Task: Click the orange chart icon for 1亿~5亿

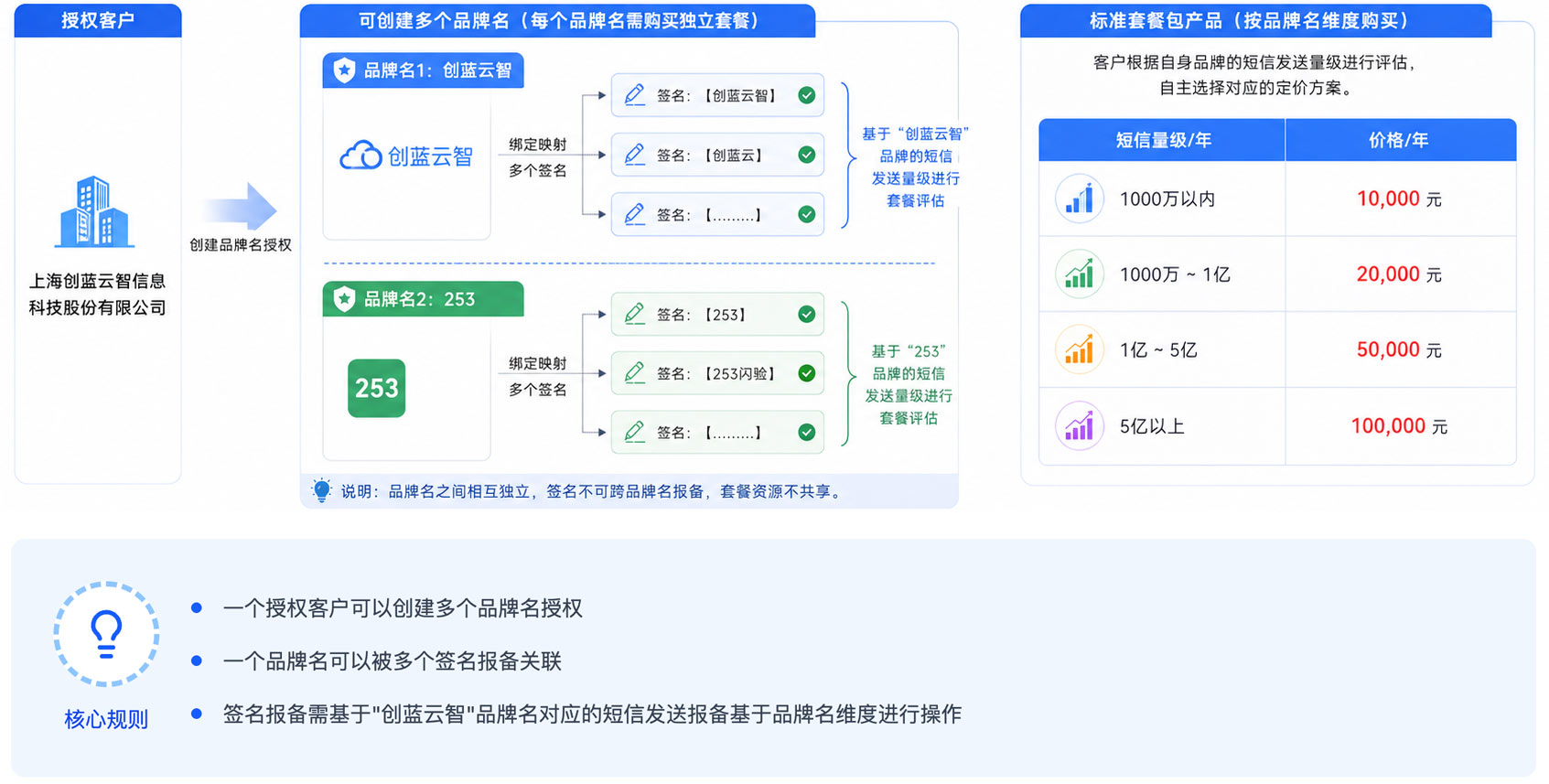Action: 1080,350
